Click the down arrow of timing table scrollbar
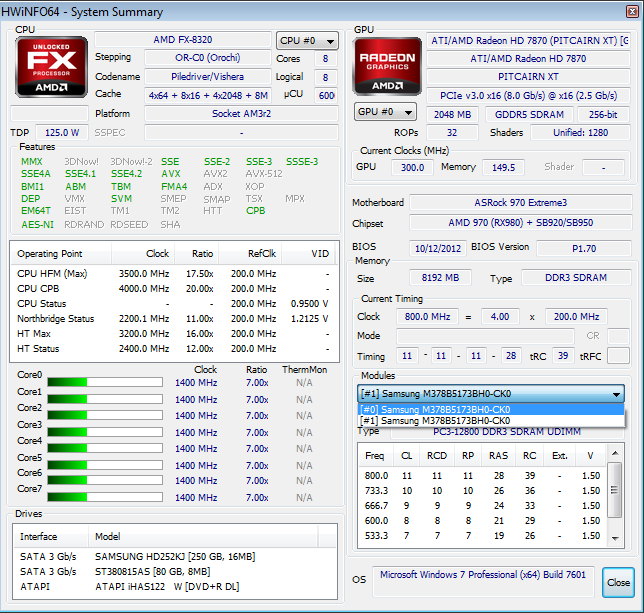Image resolution: width=644 pixels, height=613 pixels. (615, 538)
